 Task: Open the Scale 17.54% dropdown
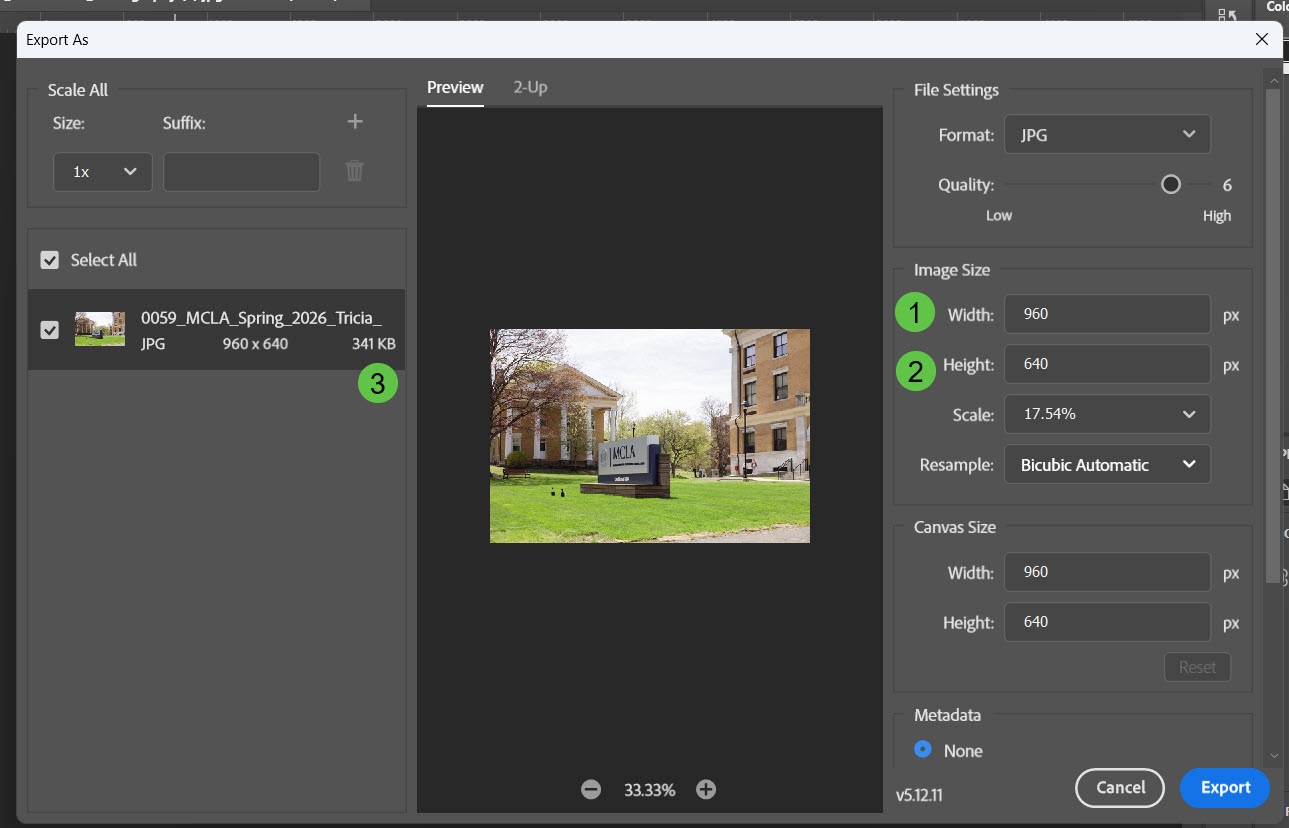pyautogui.click(x=1107, y=414)
